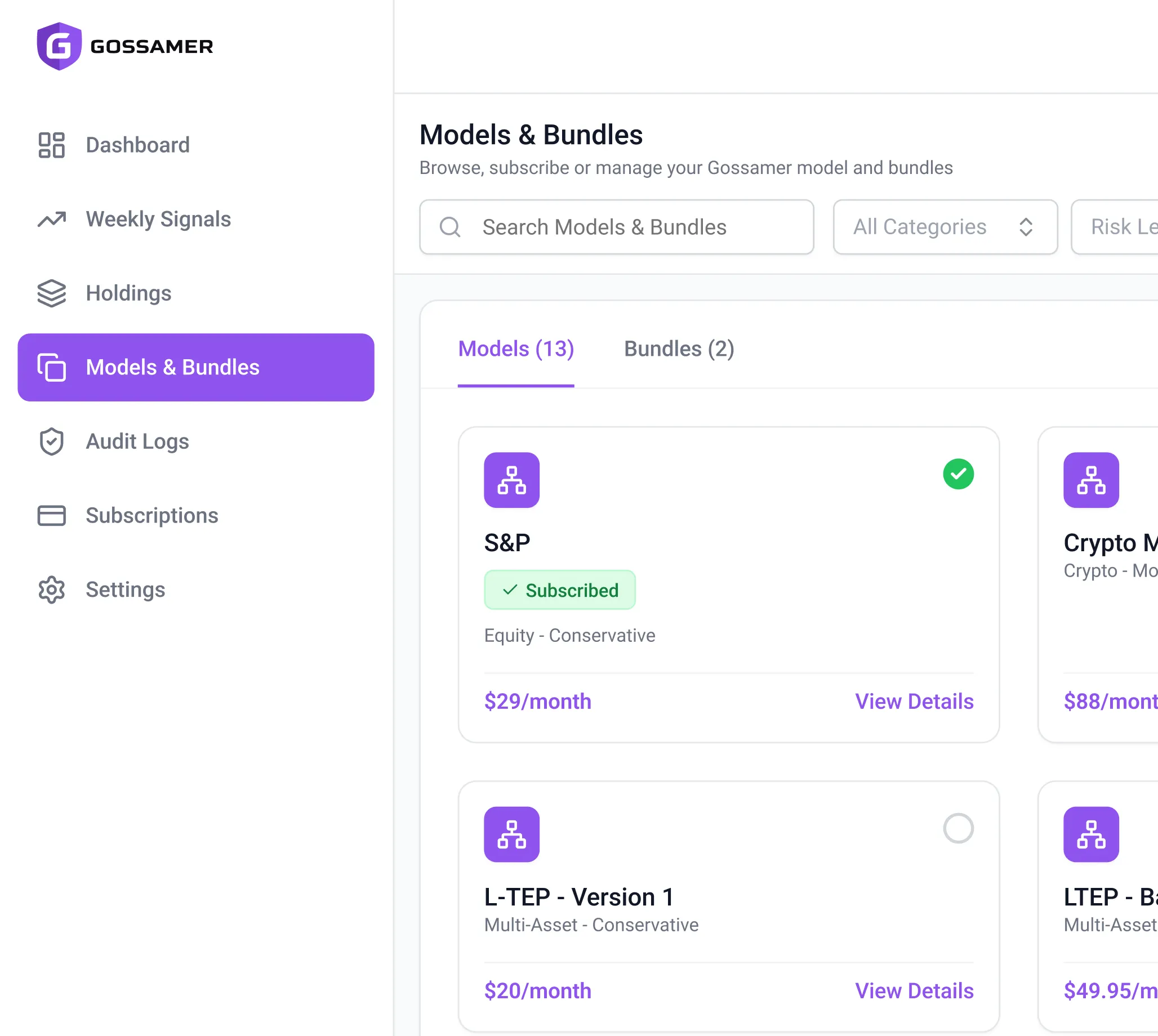Click the search magnifier icon
Image resolution: width=1158 pixels, height=1036 pixels.
tap(450, 226)
